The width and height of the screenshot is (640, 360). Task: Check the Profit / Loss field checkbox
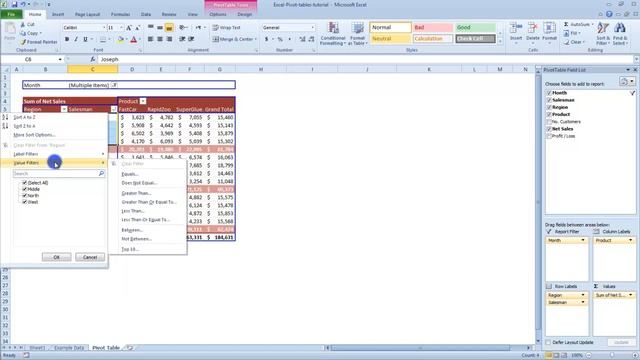click(549, 136)
